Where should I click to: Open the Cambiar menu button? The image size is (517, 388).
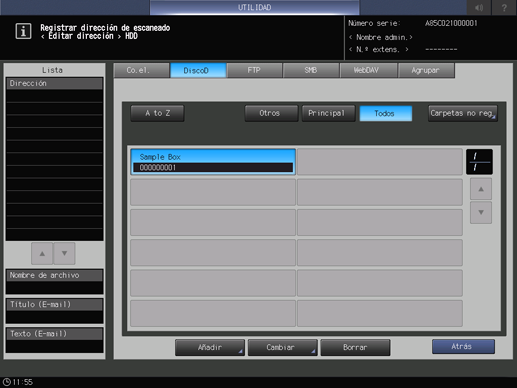[282, 347]
